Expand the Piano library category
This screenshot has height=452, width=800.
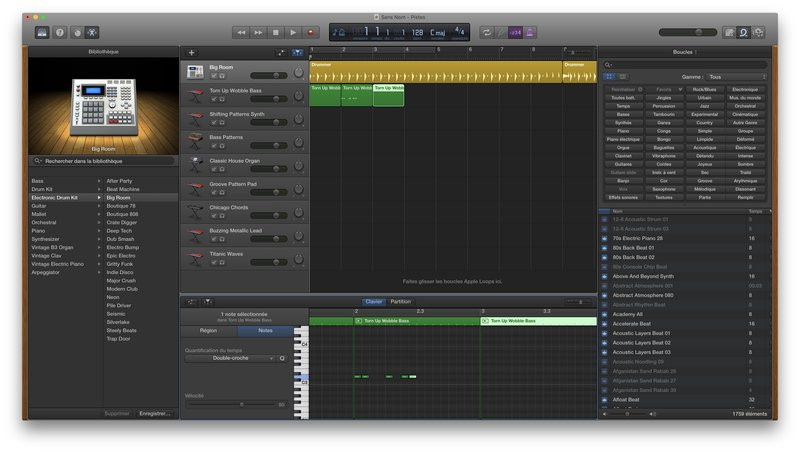coord(99,231)
